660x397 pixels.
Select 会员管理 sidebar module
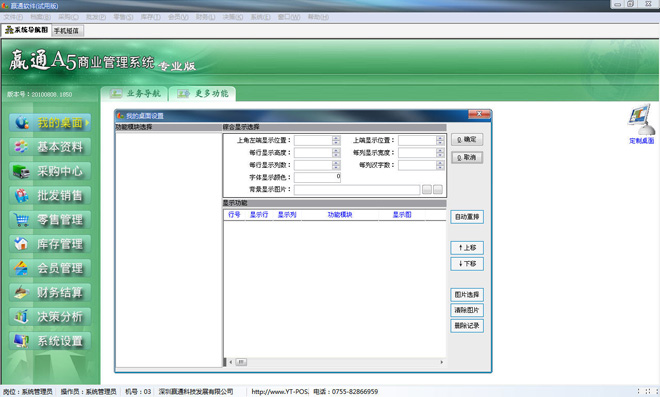[x=50, y=268]
